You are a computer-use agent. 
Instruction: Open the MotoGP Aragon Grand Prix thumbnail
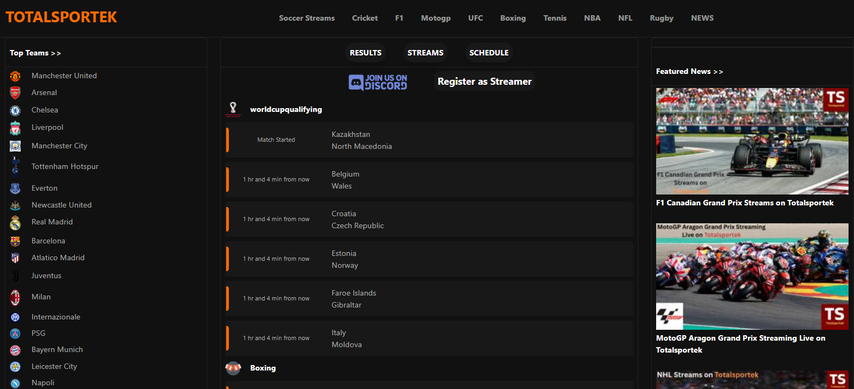click(752, 276)
